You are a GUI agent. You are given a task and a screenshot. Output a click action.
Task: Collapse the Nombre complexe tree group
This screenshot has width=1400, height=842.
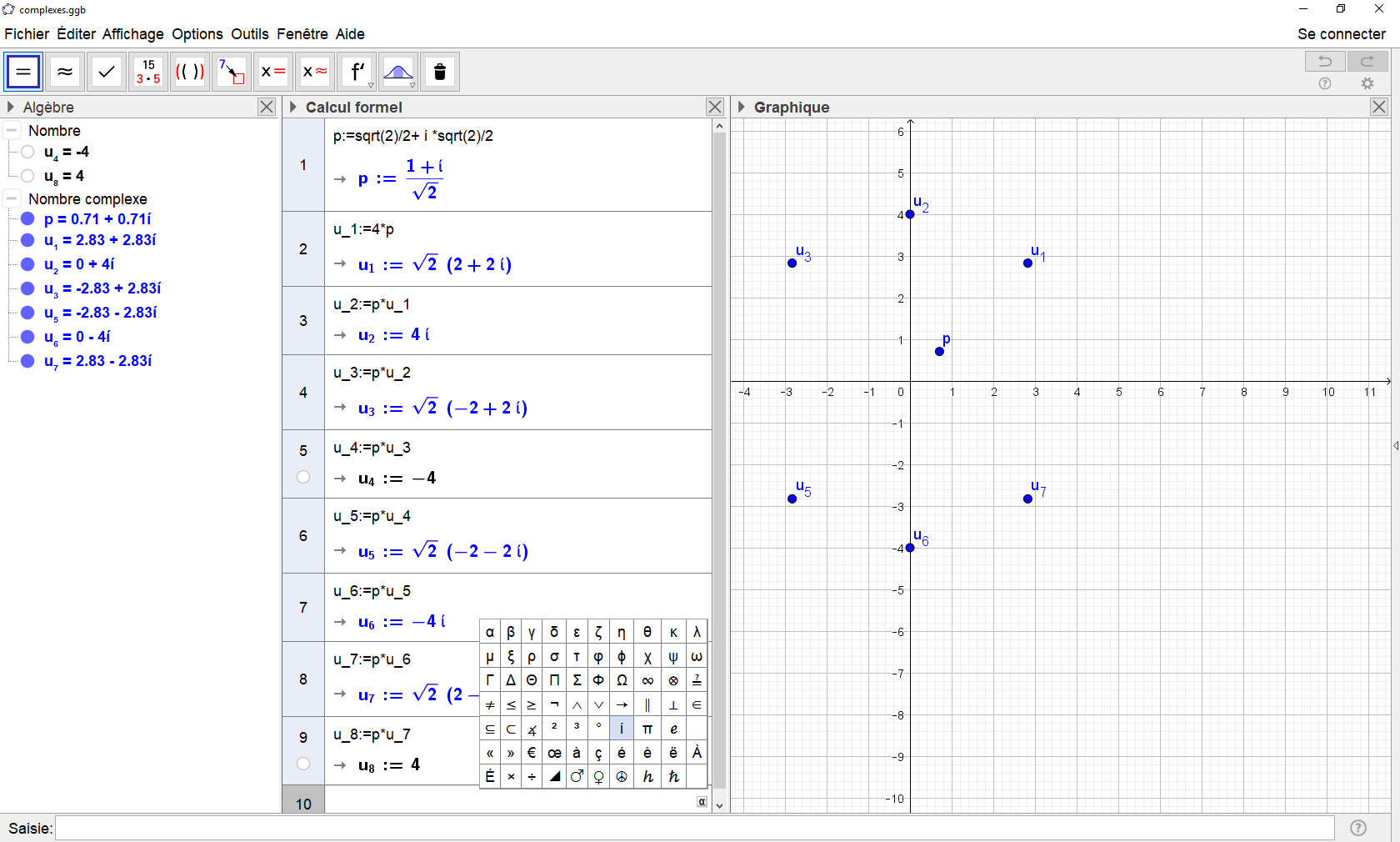12,199
